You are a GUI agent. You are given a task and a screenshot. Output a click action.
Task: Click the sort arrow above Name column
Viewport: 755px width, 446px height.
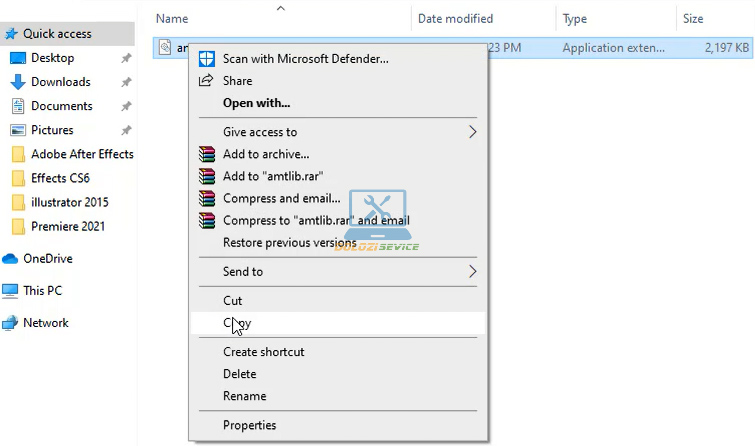280,8
